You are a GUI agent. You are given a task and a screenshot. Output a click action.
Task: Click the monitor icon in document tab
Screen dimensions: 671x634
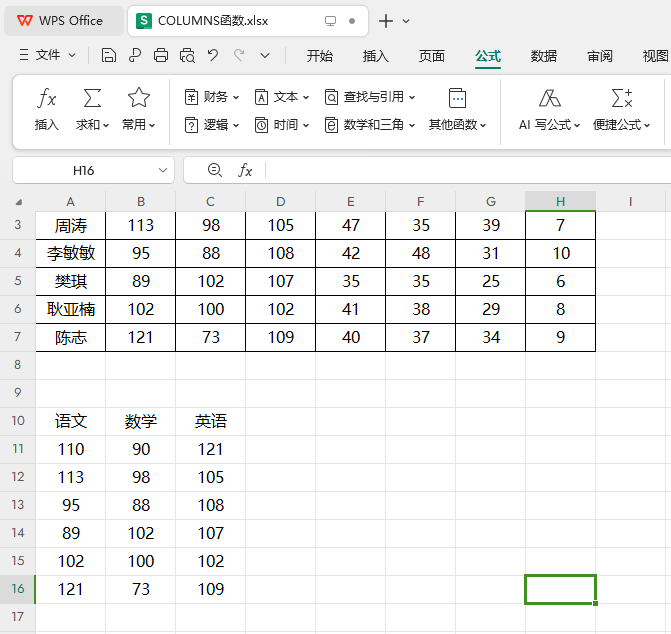coord(330,21)
